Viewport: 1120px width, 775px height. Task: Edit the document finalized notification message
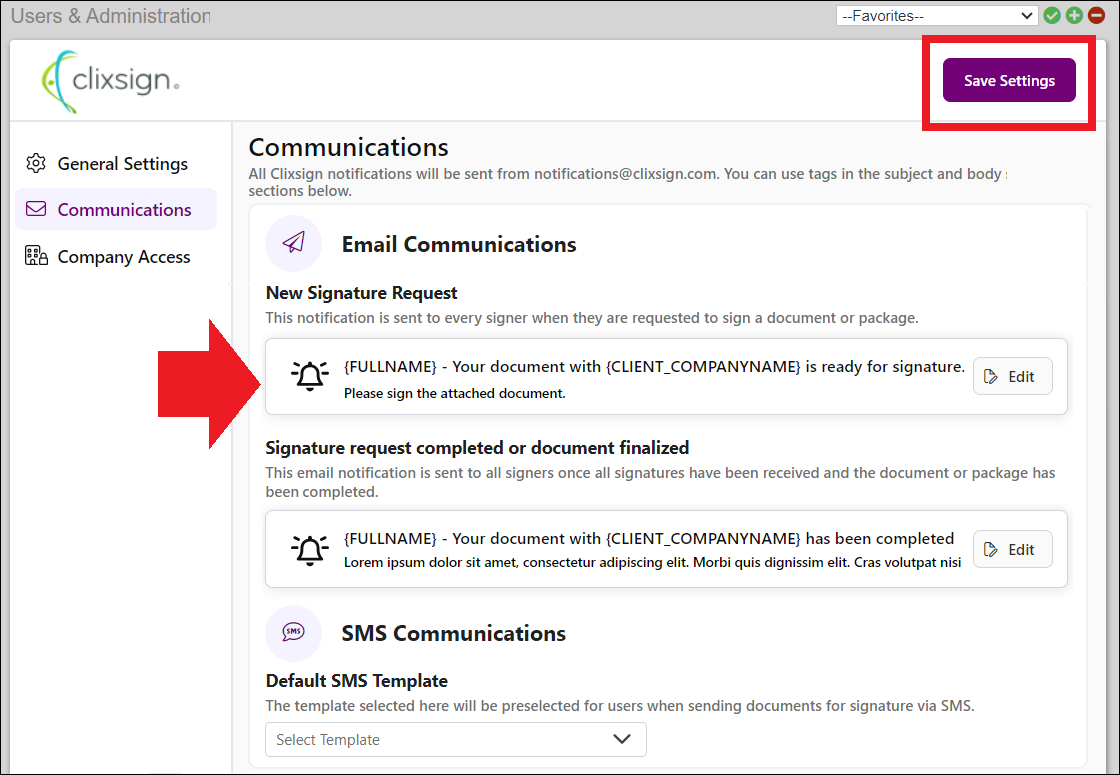1012,548
